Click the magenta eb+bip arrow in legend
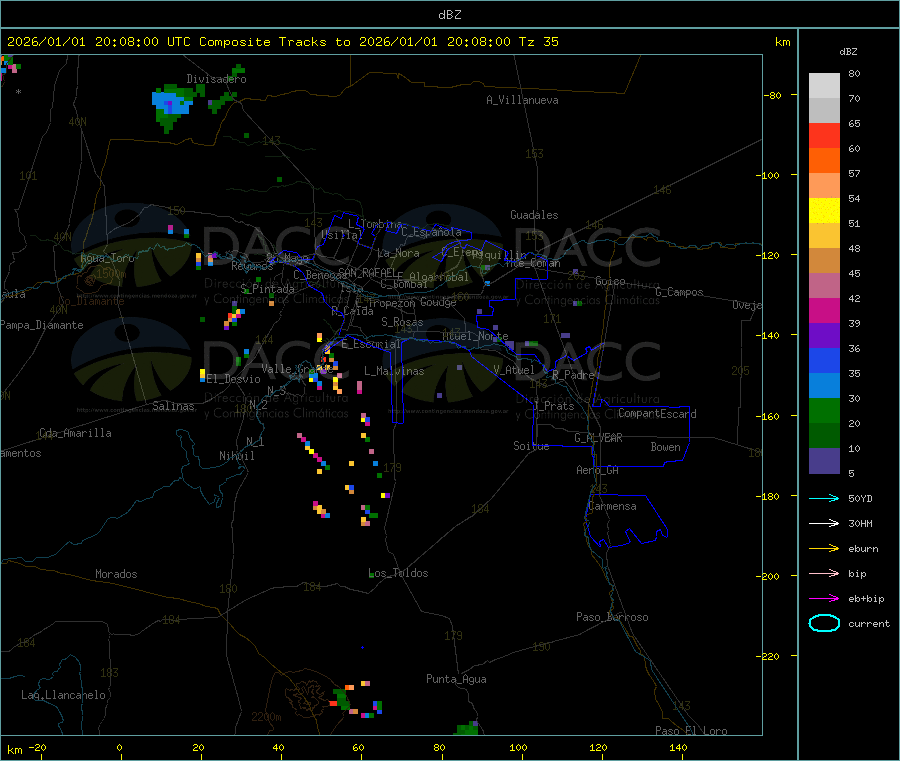The width and height of the screenshot is (900, 761). (x=824, y=599)
